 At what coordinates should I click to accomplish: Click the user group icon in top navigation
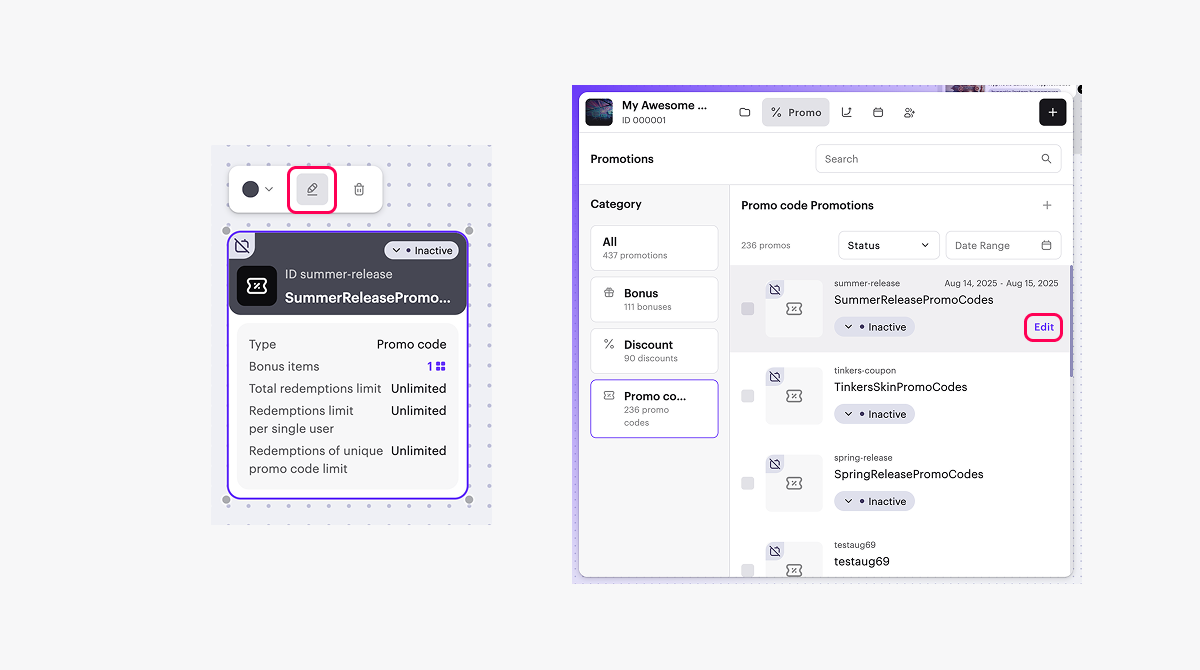tap(909, 112)
